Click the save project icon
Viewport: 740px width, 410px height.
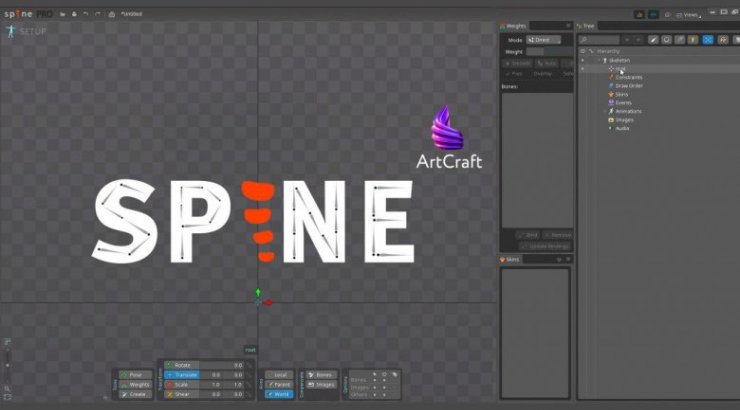(74, 14)
